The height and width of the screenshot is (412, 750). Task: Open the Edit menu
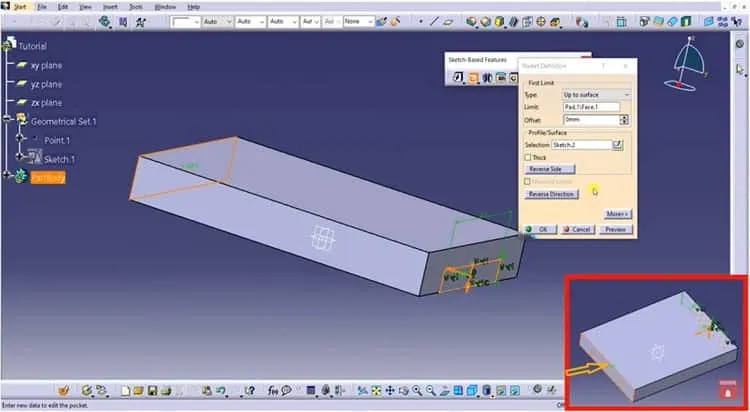[x=63, y=7]
